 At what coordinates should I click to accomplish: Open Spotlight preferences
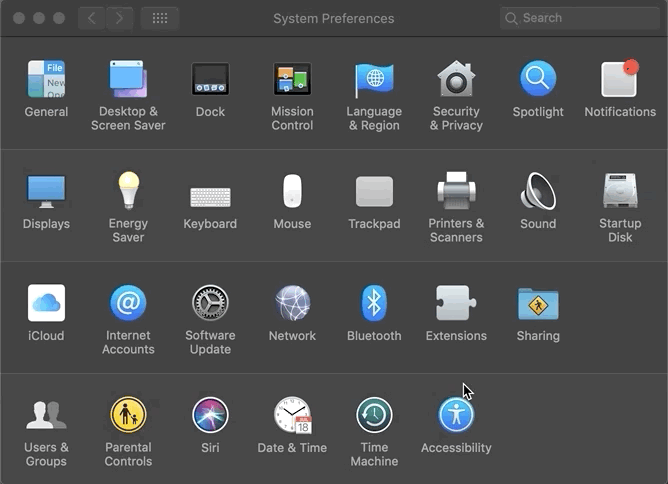tap(538, 80)
